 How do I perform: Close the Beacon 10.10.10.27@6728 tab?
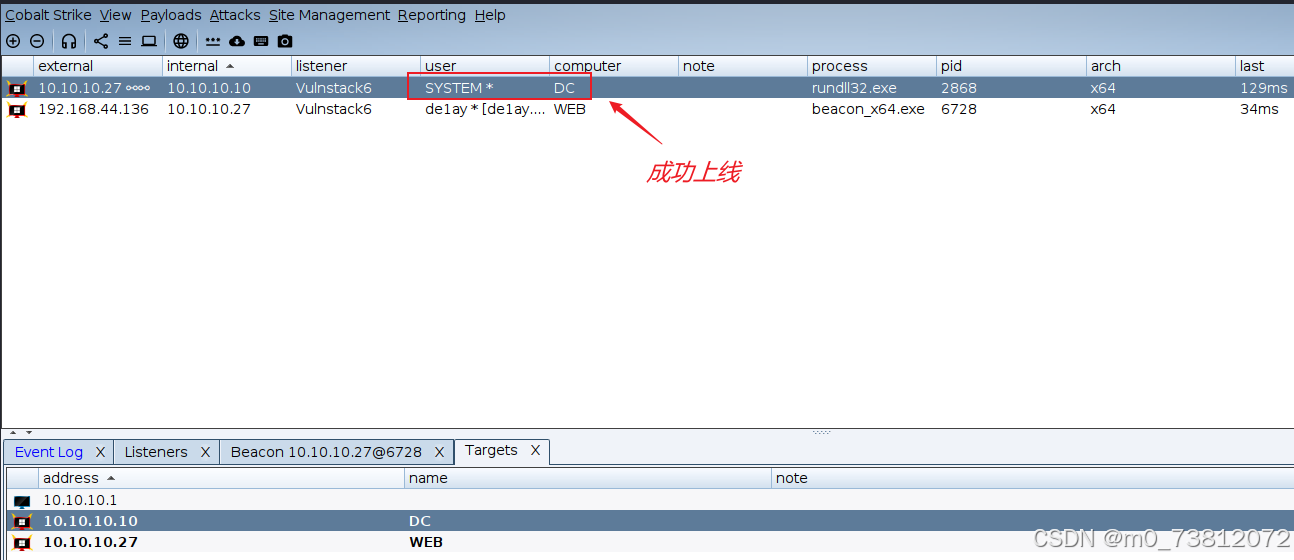(x=439, y=452)
